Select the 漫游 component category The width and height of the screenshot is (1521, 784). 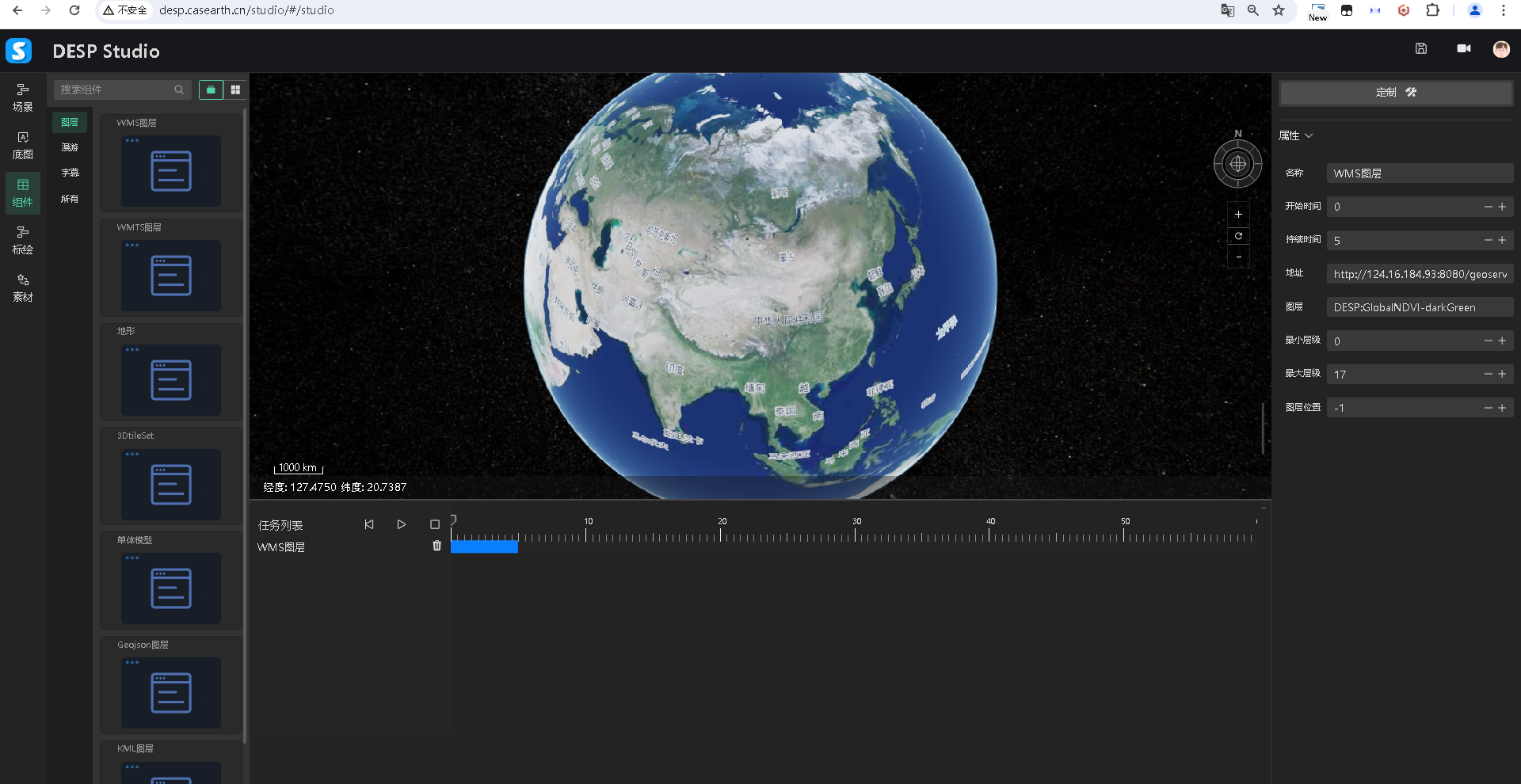click(x=70, y=147)
